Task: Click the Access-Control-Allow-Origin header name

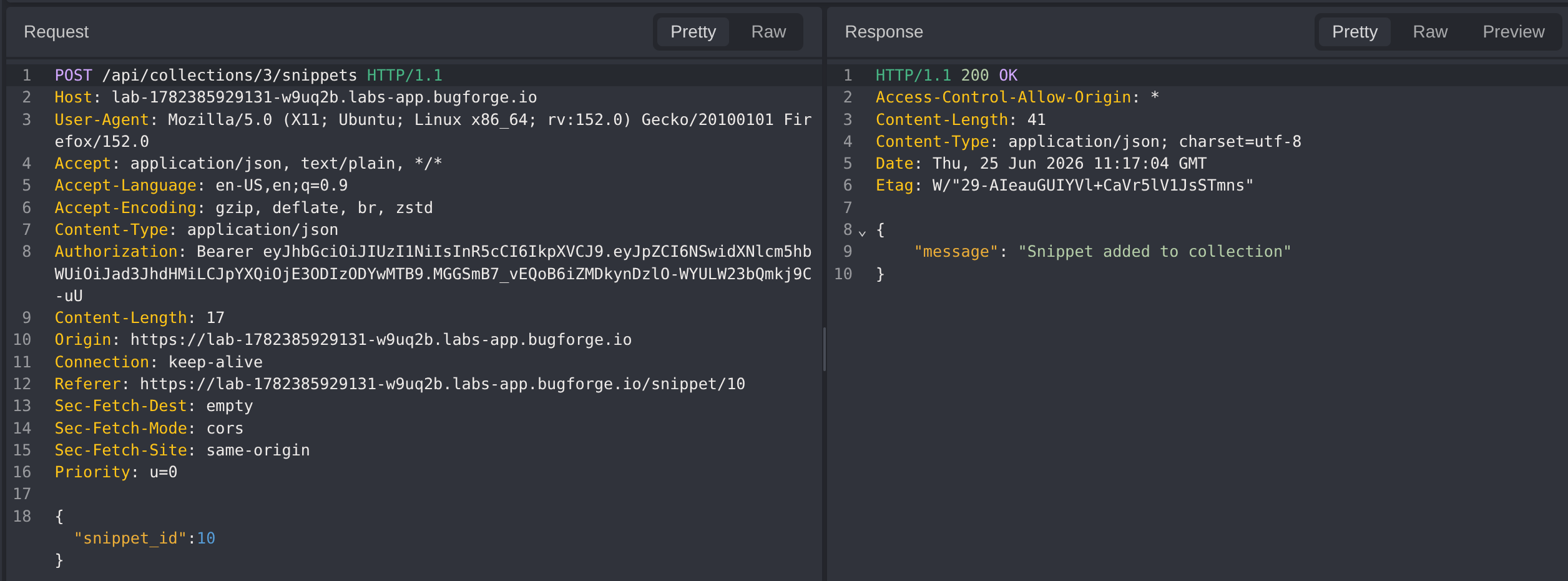Action: 1004,97
